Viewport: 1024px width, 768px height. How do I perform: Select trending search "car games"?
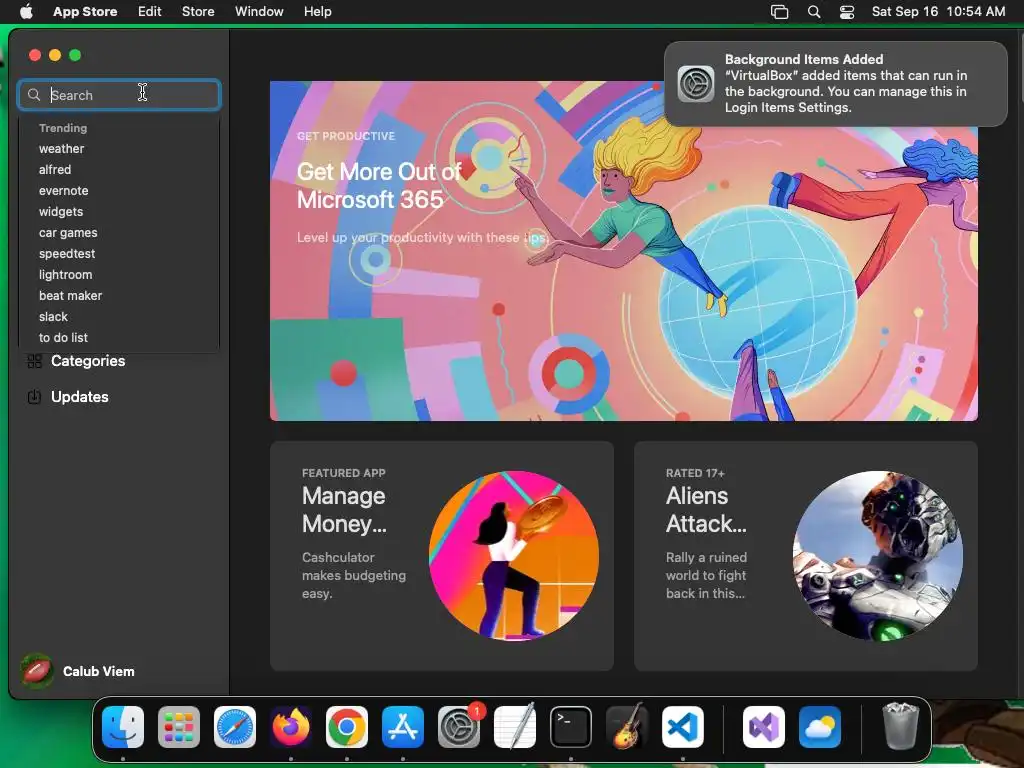coord(68,232)
